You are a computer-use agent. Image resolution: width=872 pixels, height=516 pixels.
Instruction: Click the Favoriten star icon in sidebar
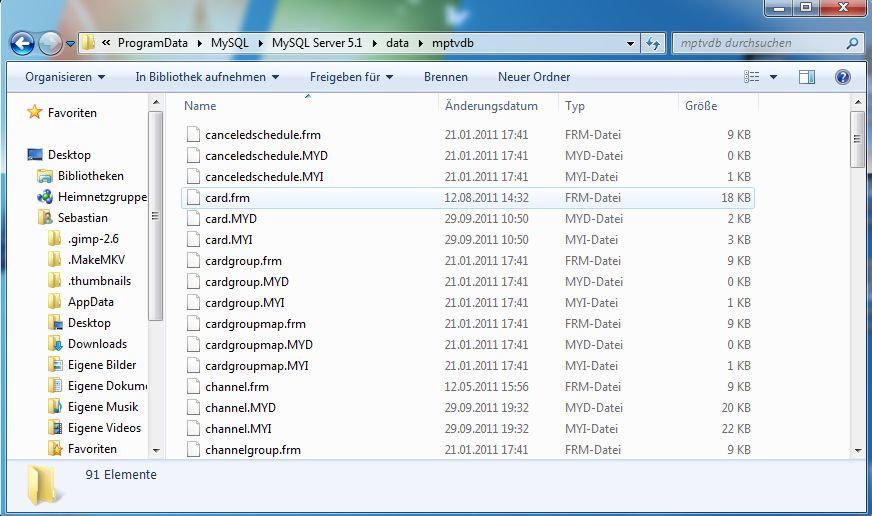pos(35,113)
